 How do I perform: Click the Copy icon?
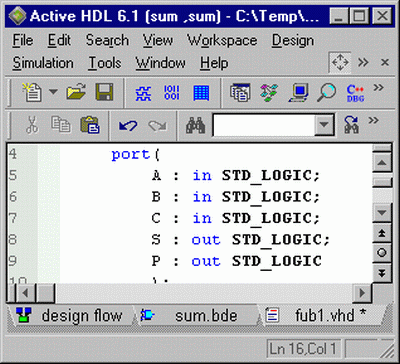pos(61,124)
